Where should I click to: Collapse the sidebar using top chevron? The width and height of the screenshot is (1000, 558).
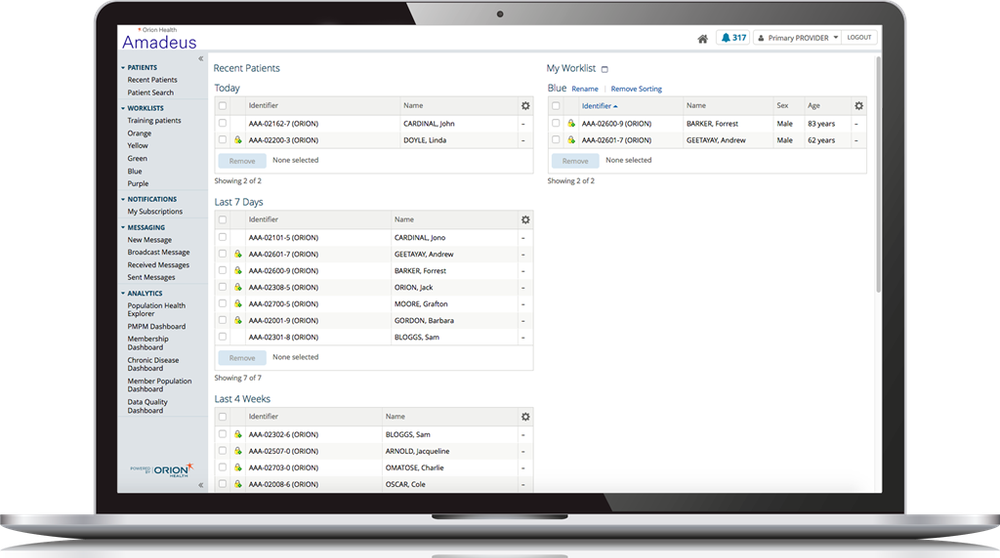[201, 59]
